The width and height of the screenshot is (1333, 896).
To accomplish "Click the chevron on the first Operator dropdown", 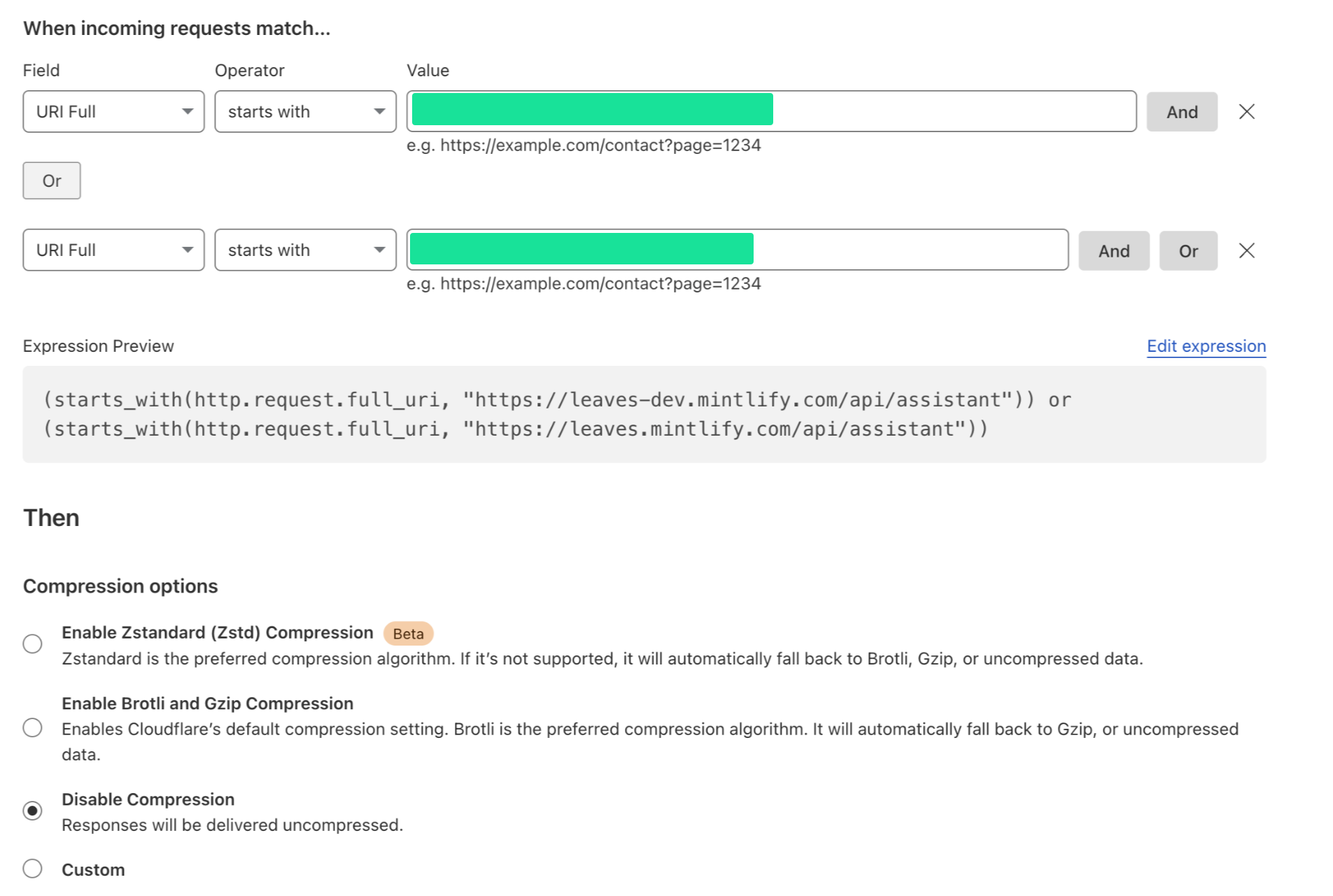I will coord(379,111).
